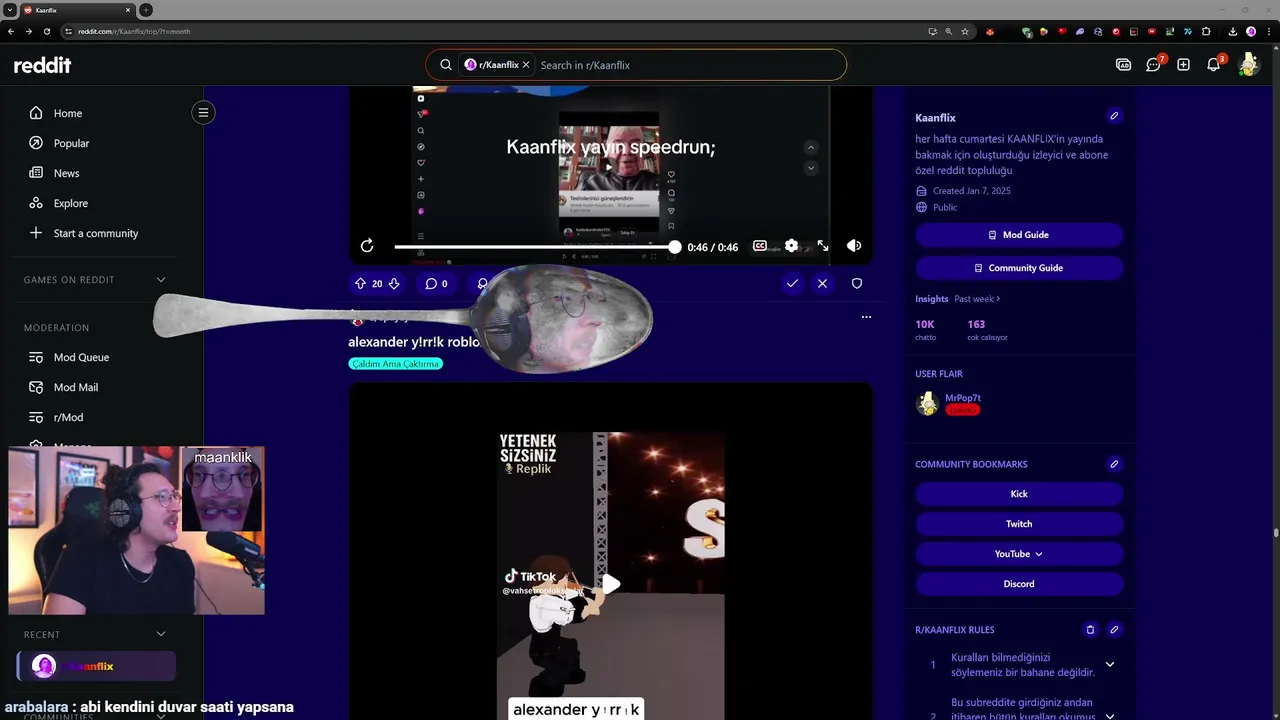The width and height of the screenshot is (1280, 720).
Task: Enter fullscreen on the video player
Action: [823, 246]
